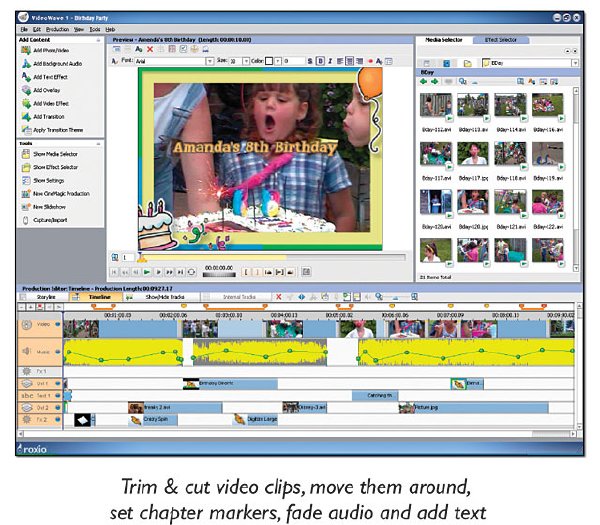Toggle bold text formatting
The height and width of the screenshot is (525, 600).
(321, 61)
